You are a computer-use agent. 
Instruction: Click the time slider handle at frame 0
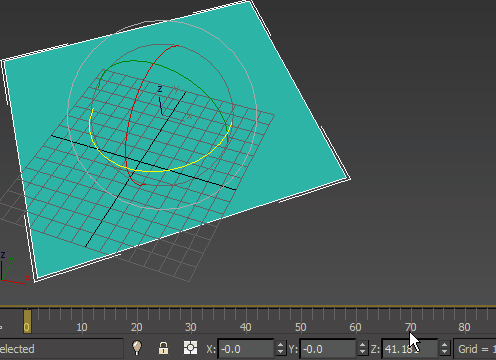27,321
